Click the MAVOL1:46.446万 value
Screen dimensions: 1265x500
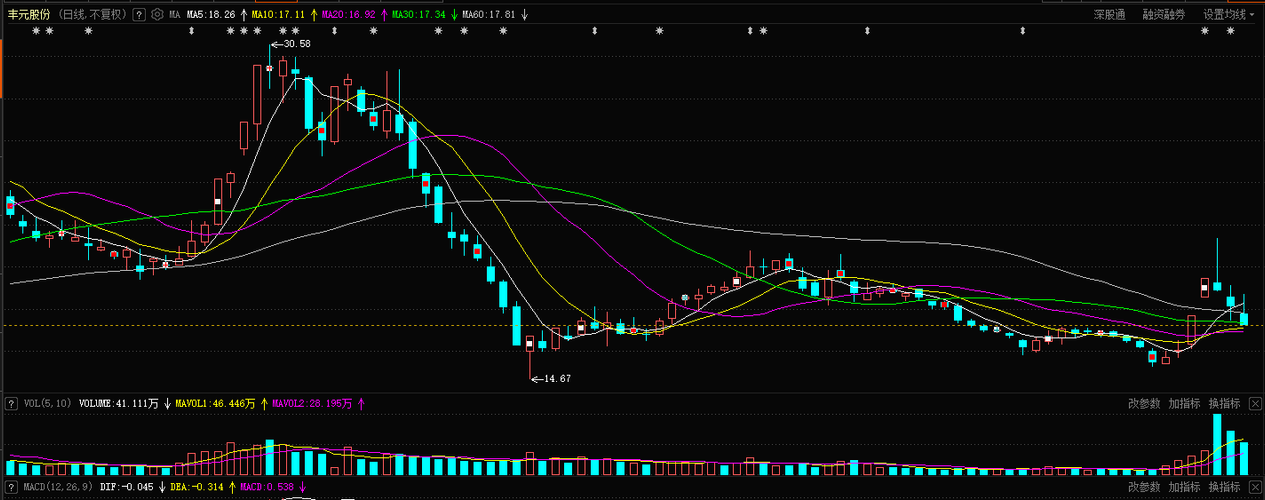215,404
